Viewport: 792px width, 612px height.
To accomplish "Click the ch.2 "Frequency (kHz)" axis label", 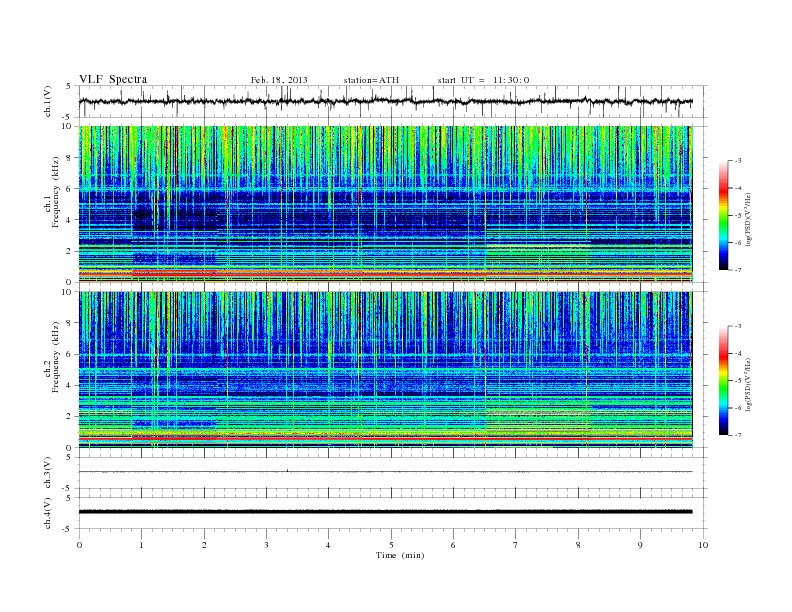I will click(56, 357).
